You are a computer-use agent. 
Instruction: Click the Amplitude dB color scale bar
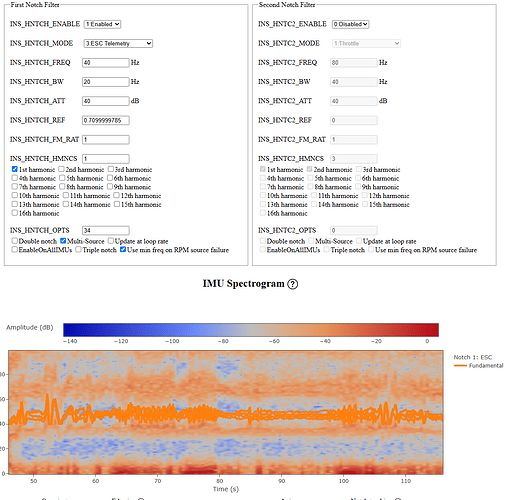pos(251,330)
